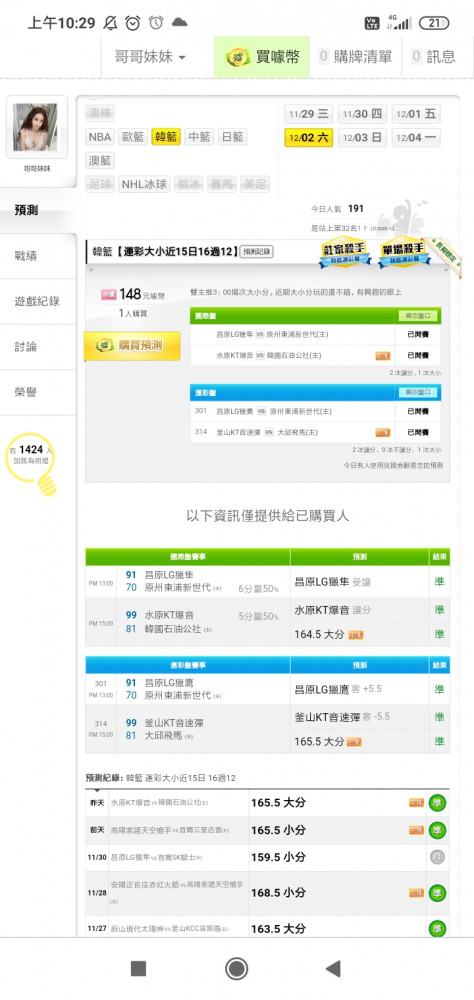Open the 哥哥妹妹 account dropdown
474x1000 pixels.
point(150,57)
